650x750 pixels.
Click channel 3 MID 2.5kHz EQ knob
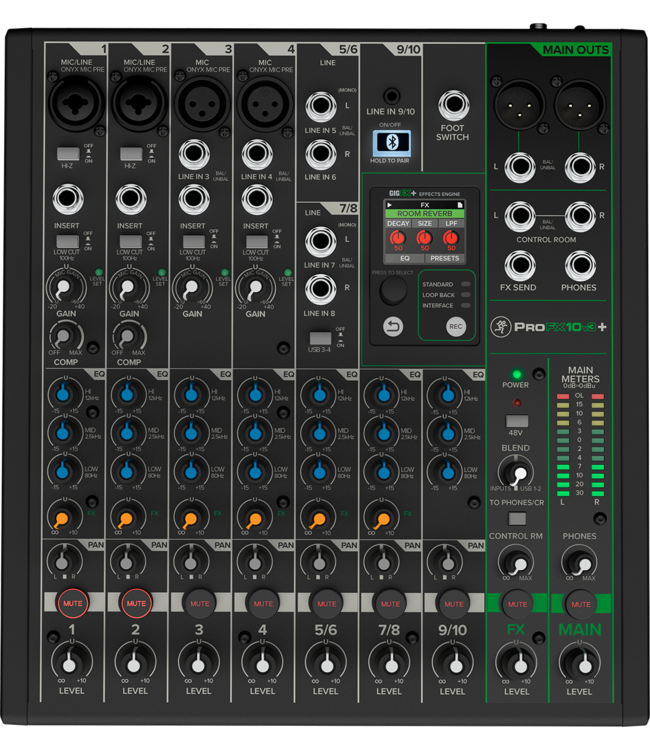(x=191, y=433)
